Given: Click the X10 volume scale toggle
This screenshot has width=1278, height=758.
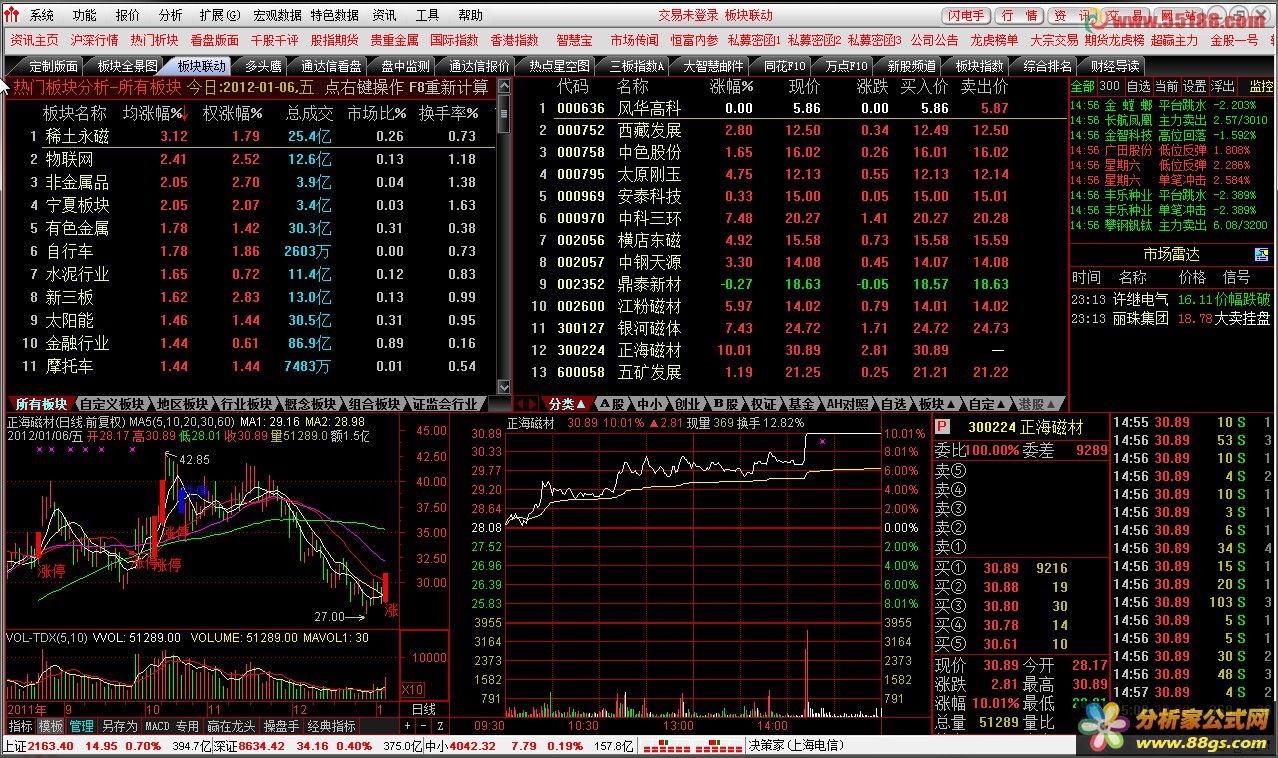Looking at the screenshot, I should (412, 690).
